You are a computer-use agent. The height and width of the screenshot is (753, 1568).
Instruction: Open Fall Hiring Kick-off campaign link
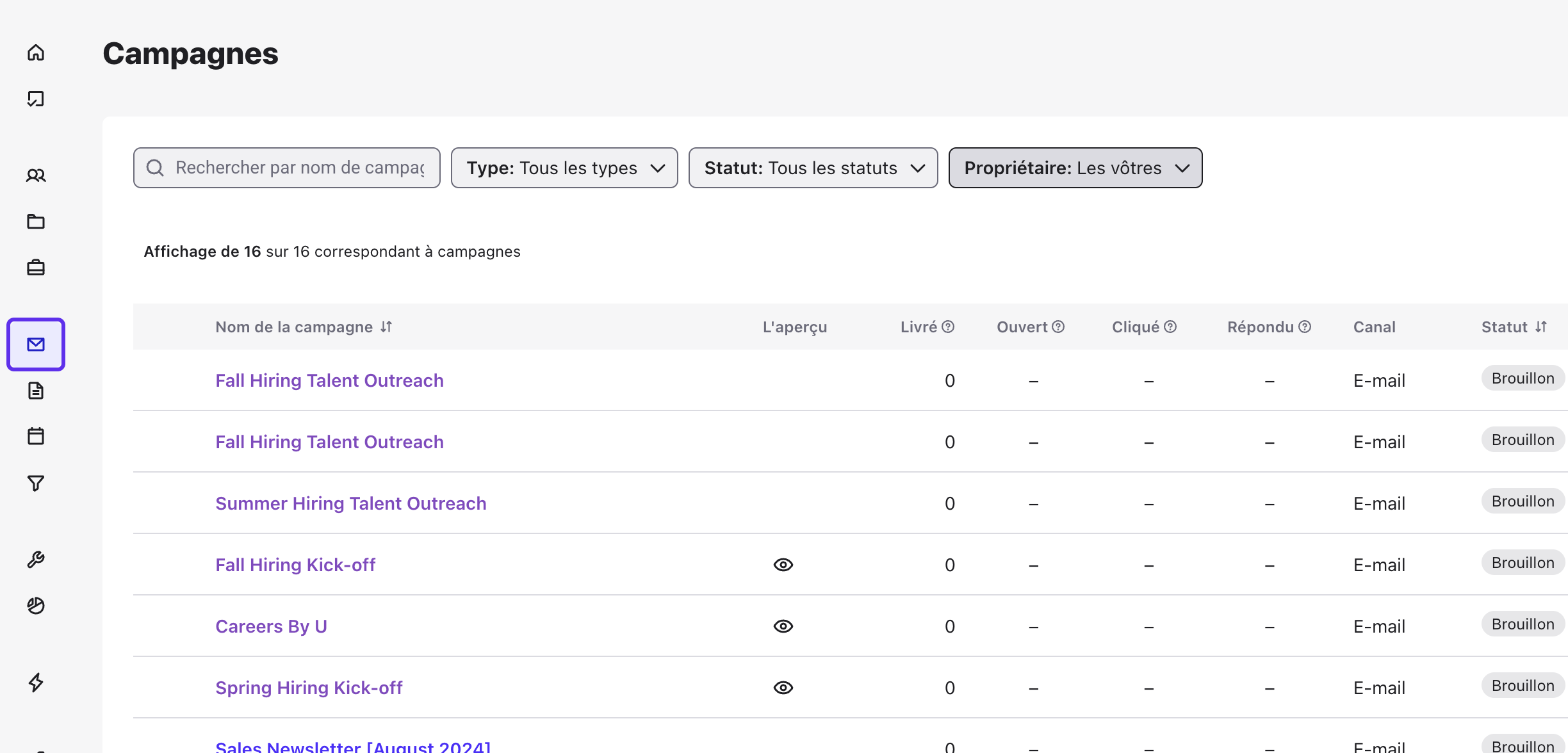295,565
